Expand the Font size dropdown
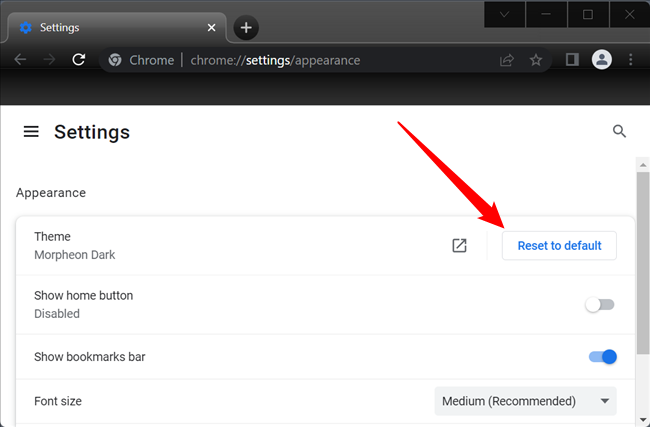This screenshot has width=650, height=427. [x=525, y=401]
